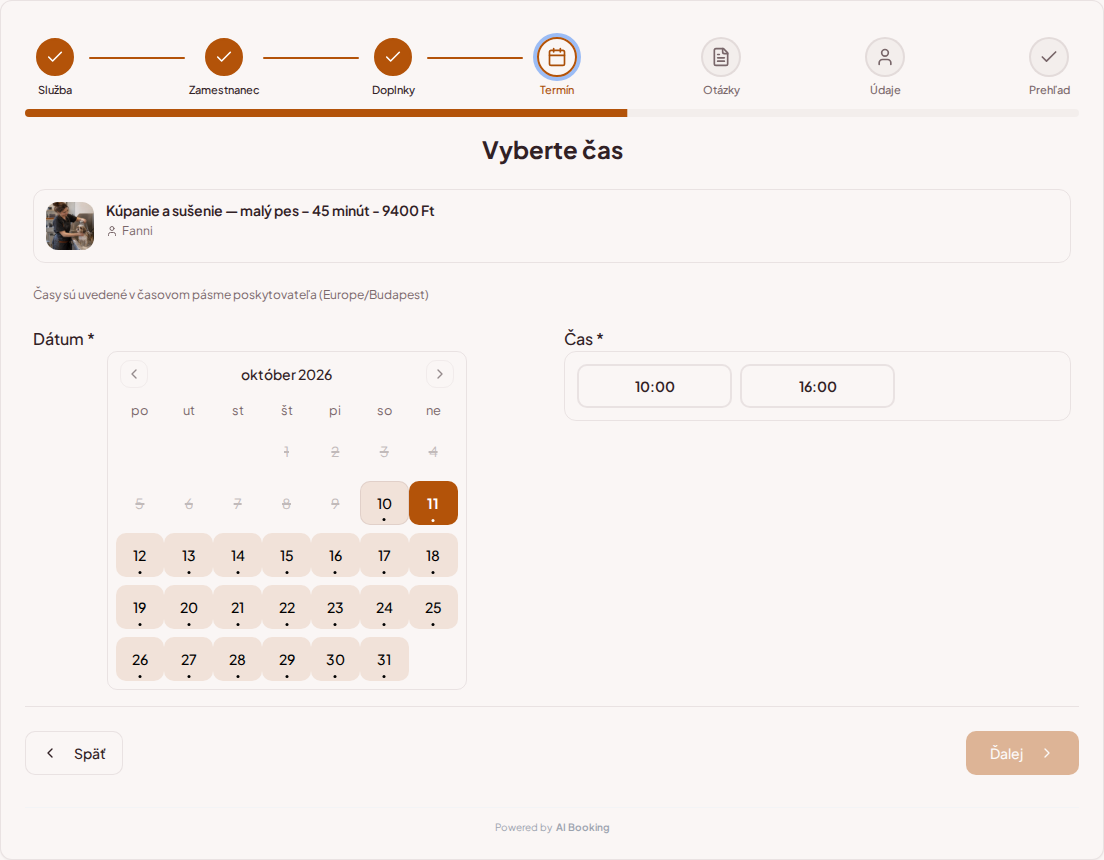Viewport: 1104px width, 860px height.
Task: Click the booking progress bar
Action: pyautogui.click(x=552, y=113)
